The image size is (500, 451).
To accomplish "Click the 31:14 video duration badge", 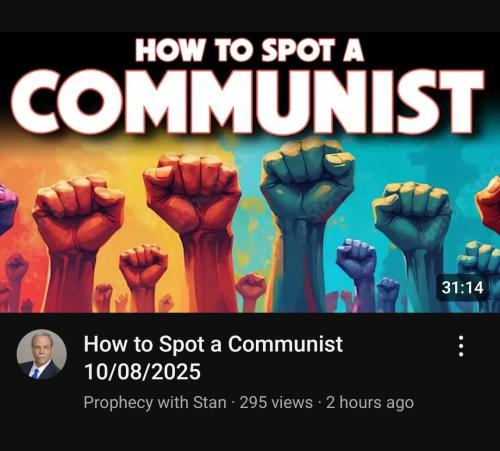I will coord(462,287).
